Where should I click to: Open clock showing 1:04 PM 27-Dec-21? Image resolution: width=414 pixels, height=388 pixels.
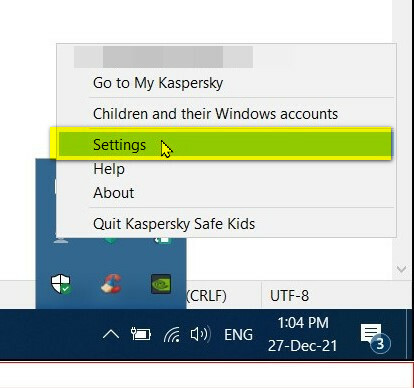pyautogui.click(x=303, y=334)
